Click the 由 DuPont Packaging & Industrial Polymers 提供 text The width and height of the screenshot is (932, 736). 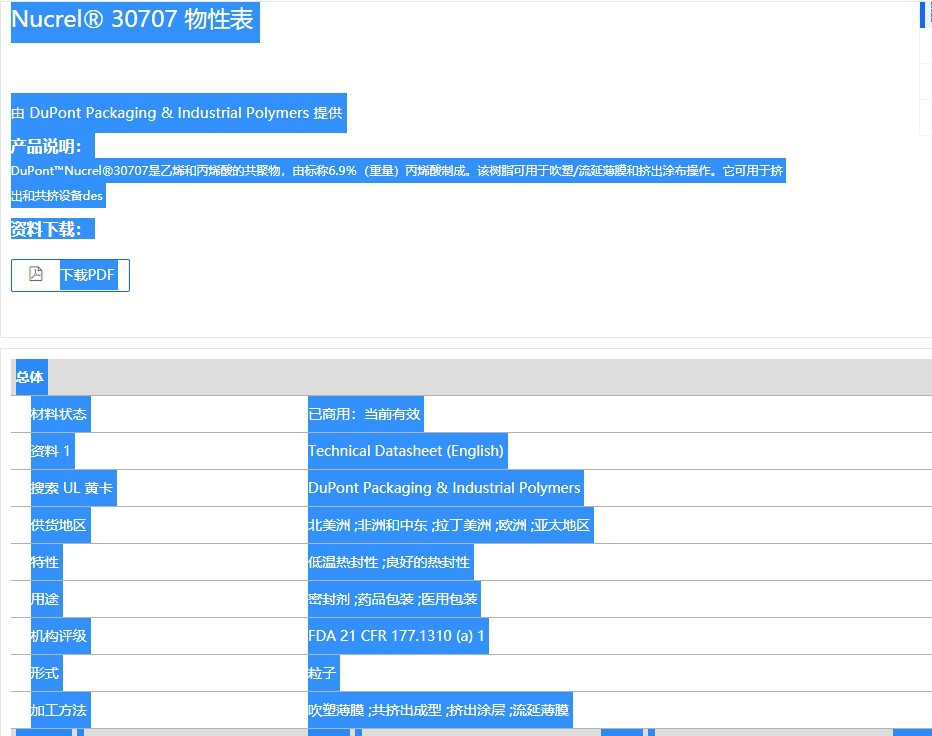(177, 113)
